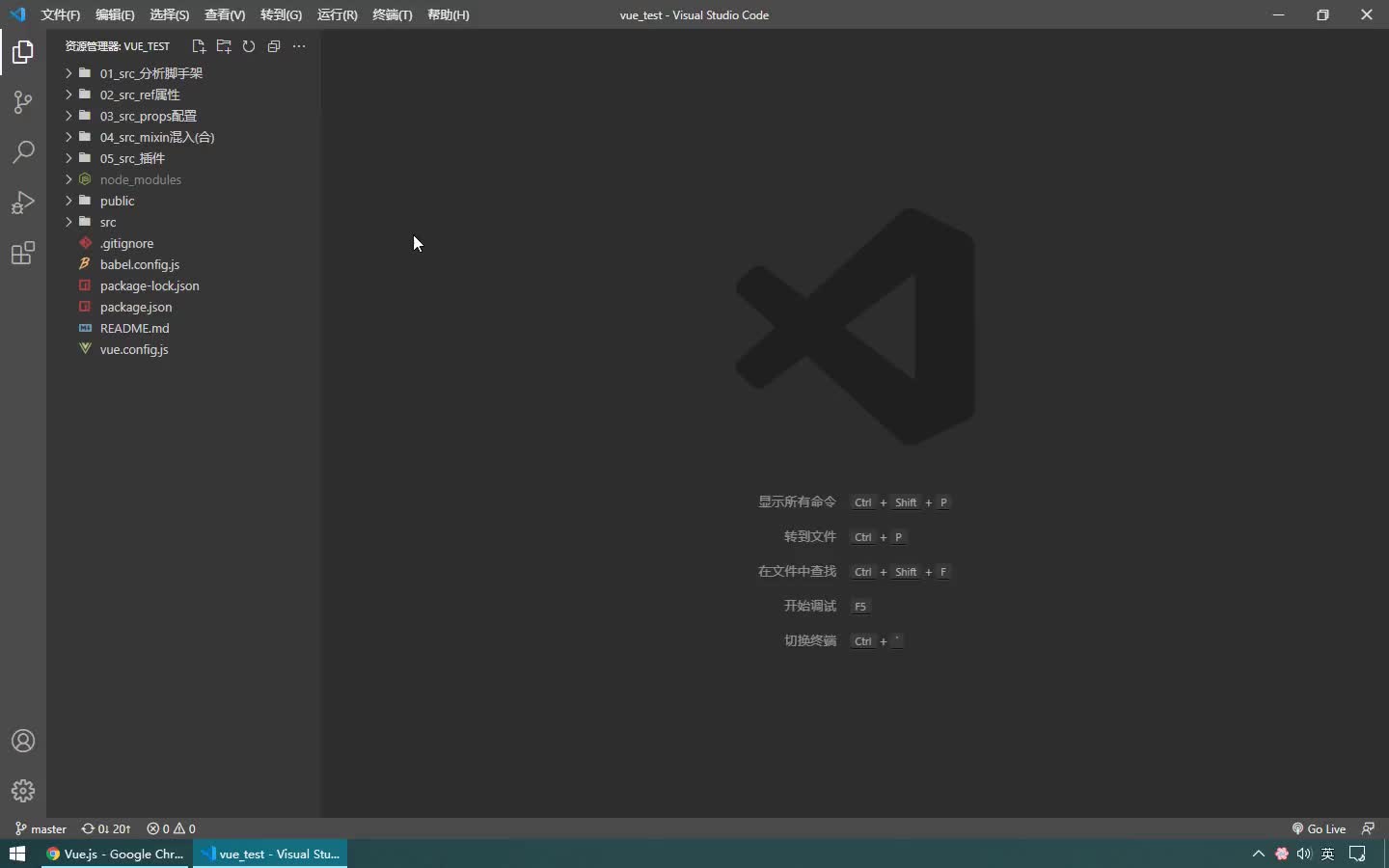Open problems panel from errors and warnings count

click(x=171, y=828)
